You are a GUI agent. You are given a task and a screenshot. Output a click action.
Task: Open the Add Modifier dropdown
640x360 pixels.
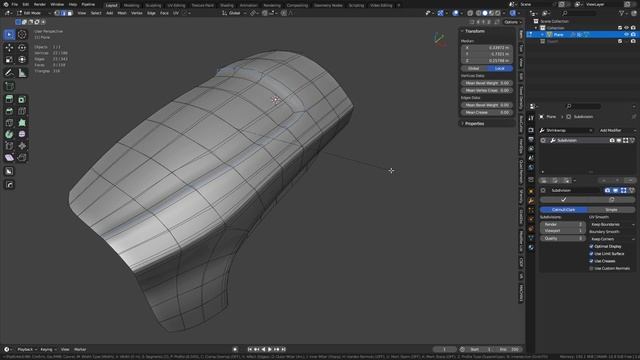pyautogui.click(x=616, y=131)
